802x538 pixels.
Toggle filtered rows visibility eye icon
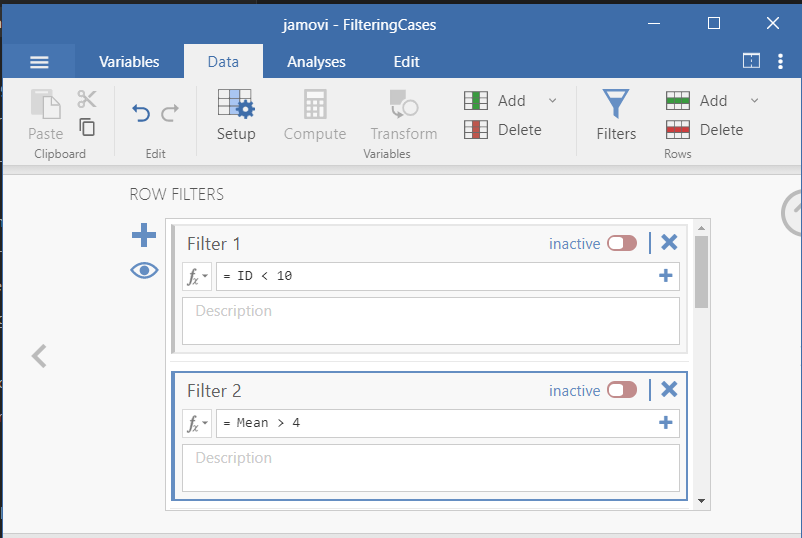144,270
